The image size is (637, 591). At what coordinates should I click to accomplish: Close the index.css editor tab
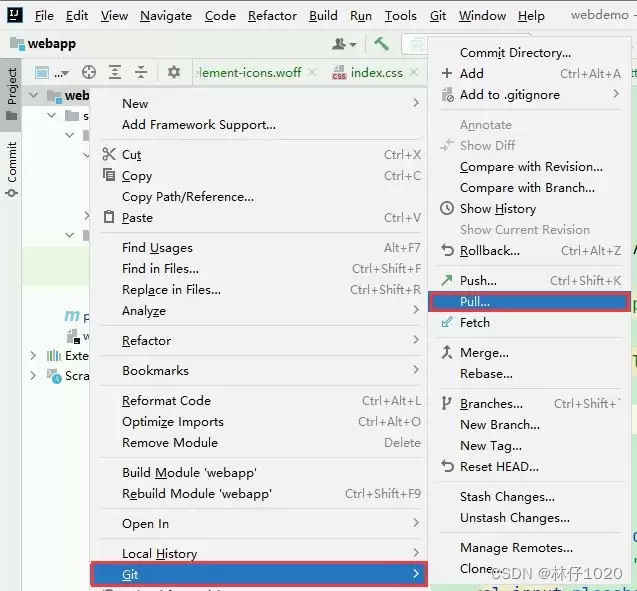tap(414, 72)
